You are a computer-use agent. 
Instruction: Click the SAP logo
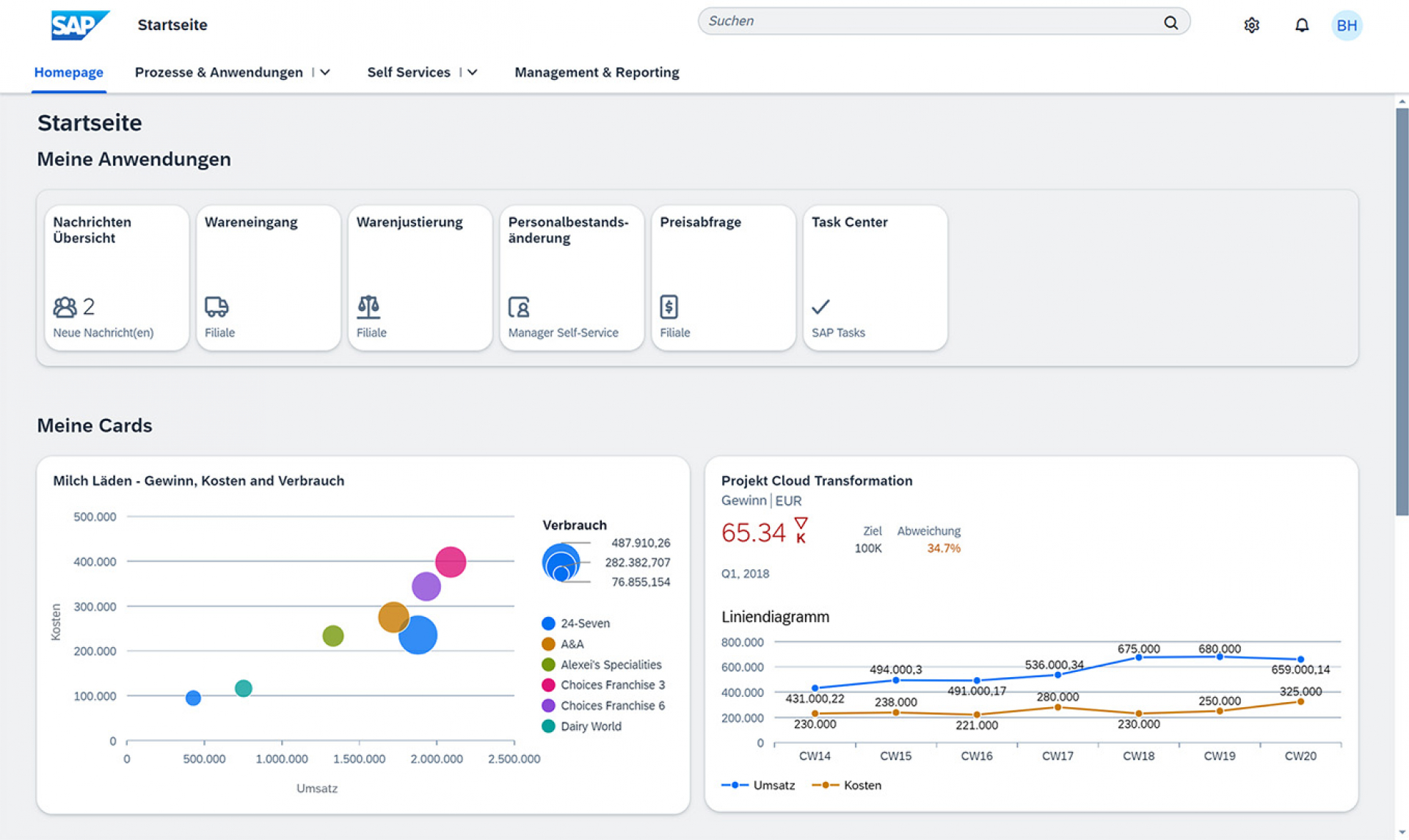coord(79,25)
